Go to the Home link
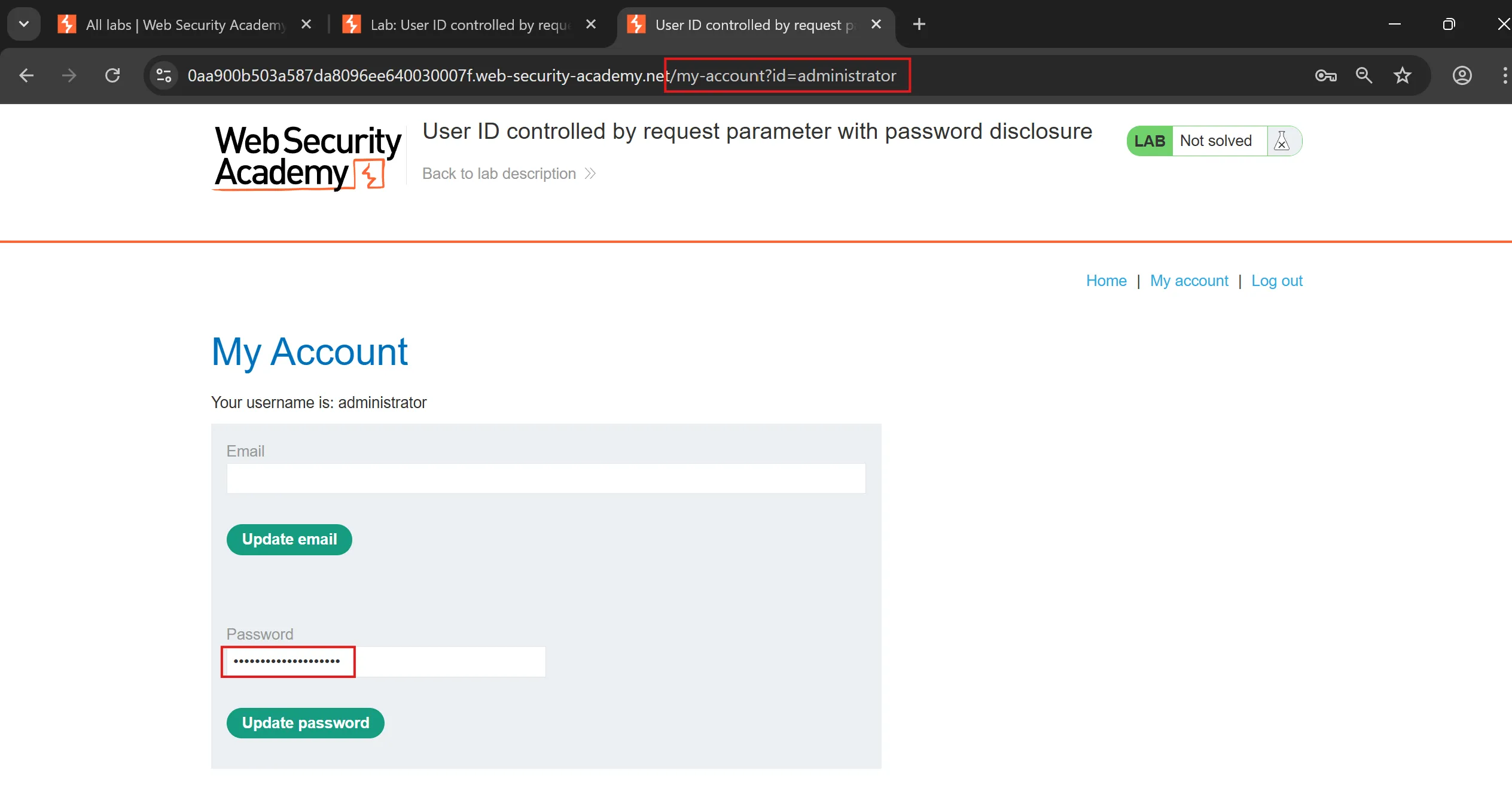1512x803 pixels. point(1106,281)
